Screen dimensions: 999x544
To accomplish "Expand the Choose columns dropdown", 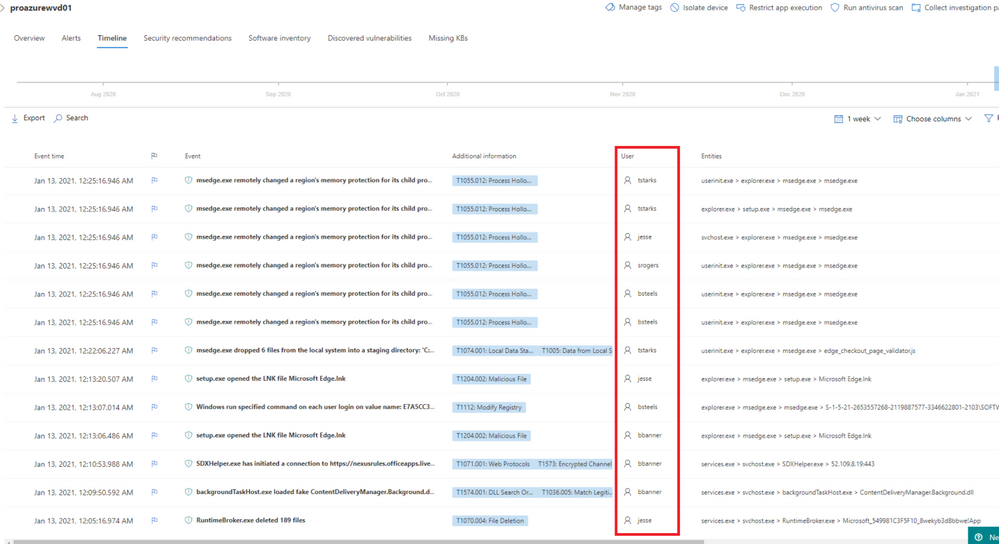I will pyautogui.click(x=933, y=119).
